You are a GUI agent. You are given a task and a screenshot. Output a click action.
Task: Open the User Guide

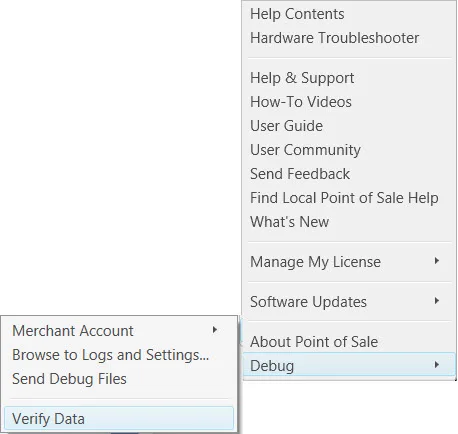coord(349,126)
